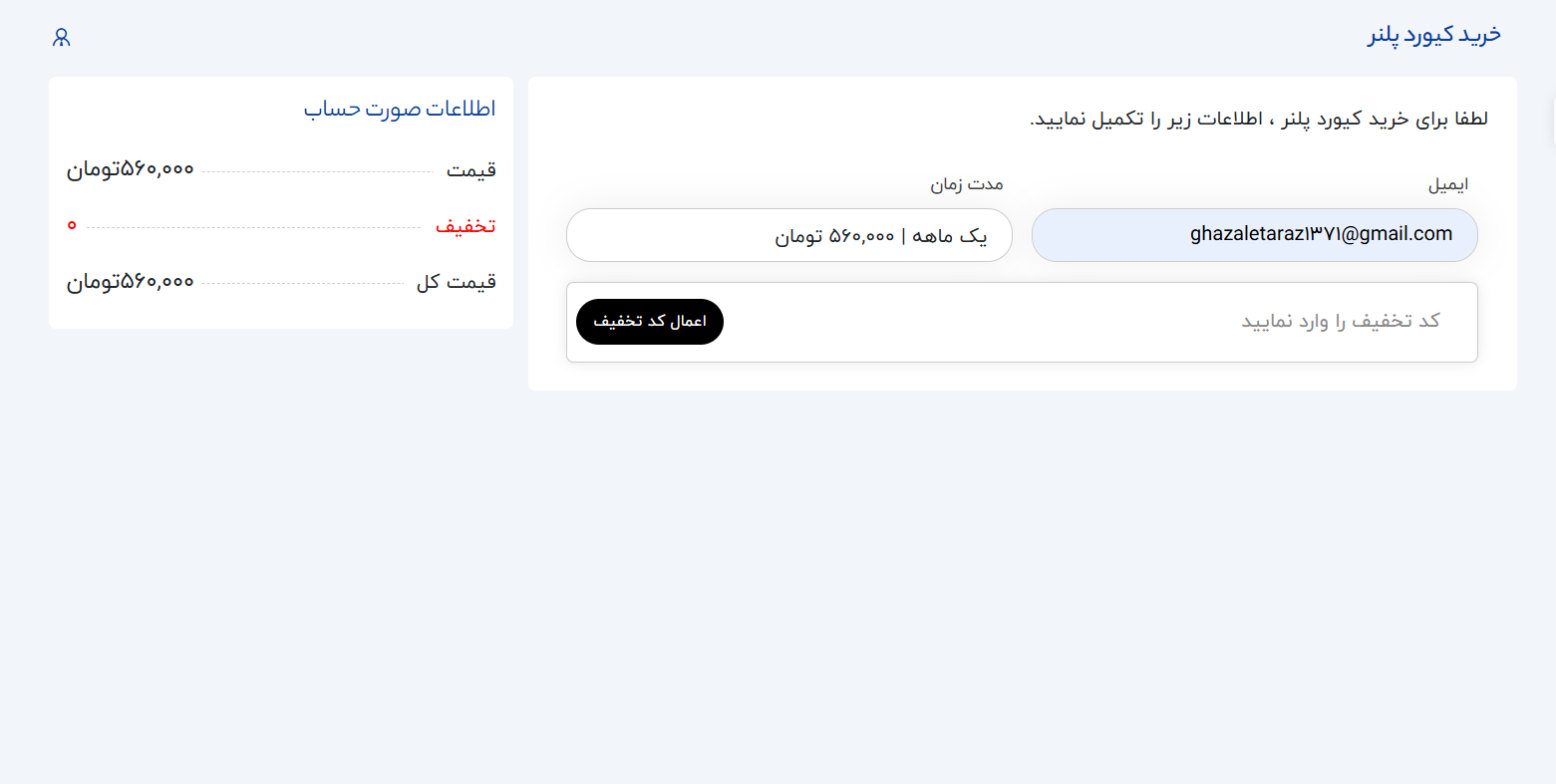The image size is (1556, 784).
Task: Click the خرید کیورد پلنر page title
Action: click(x=1434, y=36)
